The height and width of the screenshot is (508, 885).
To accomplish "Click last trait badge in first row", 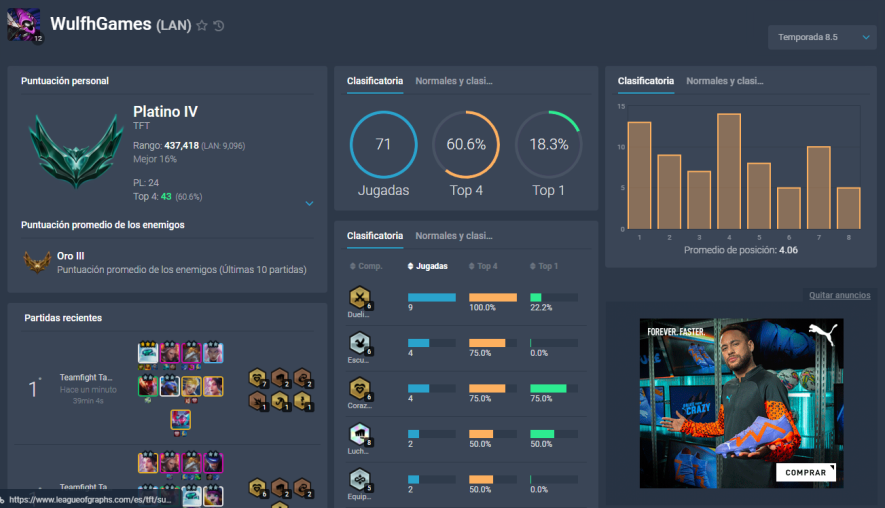I will 303,378.
